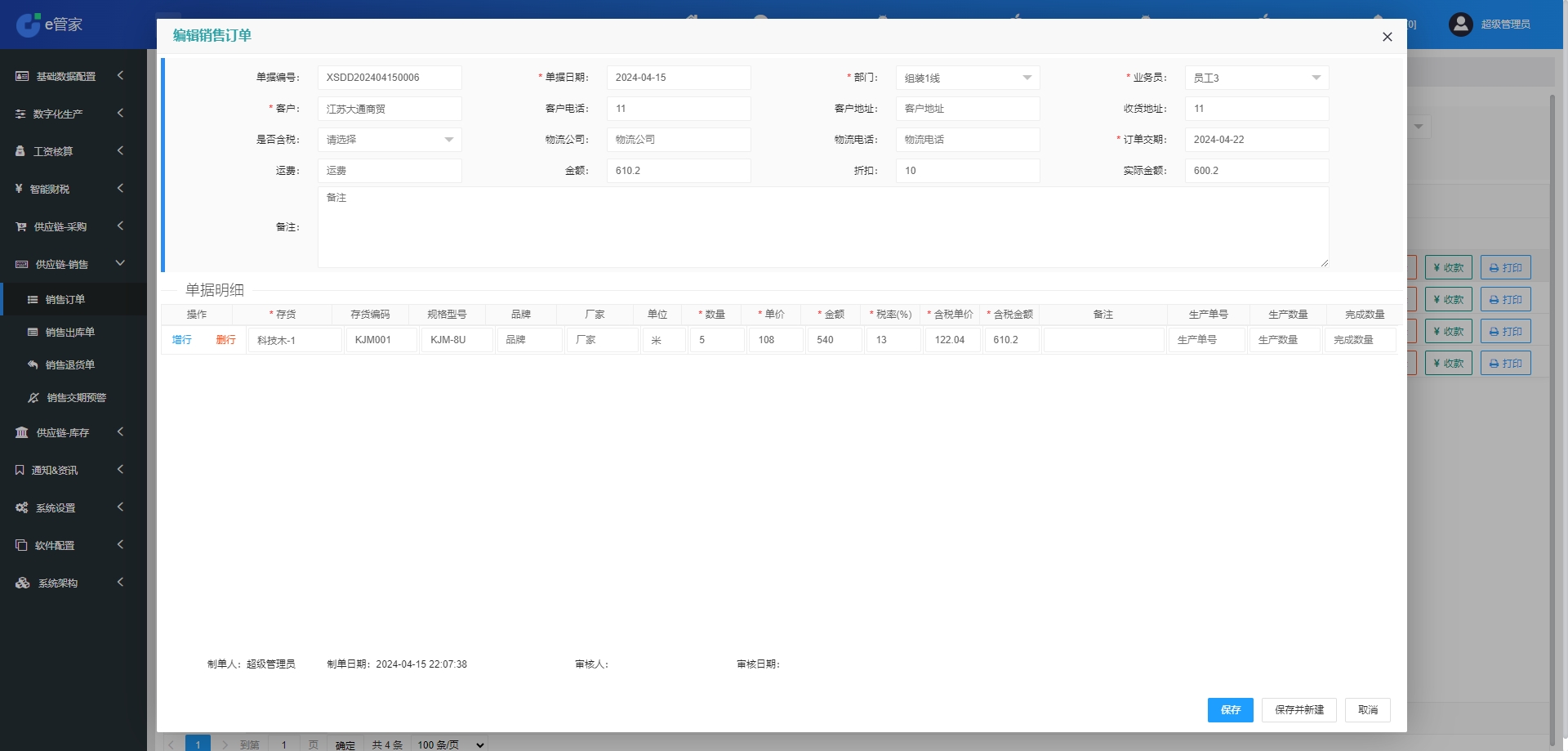Click the 收货地址 input field
This screenshot has width=1568, height=751.
point(1257,109)
